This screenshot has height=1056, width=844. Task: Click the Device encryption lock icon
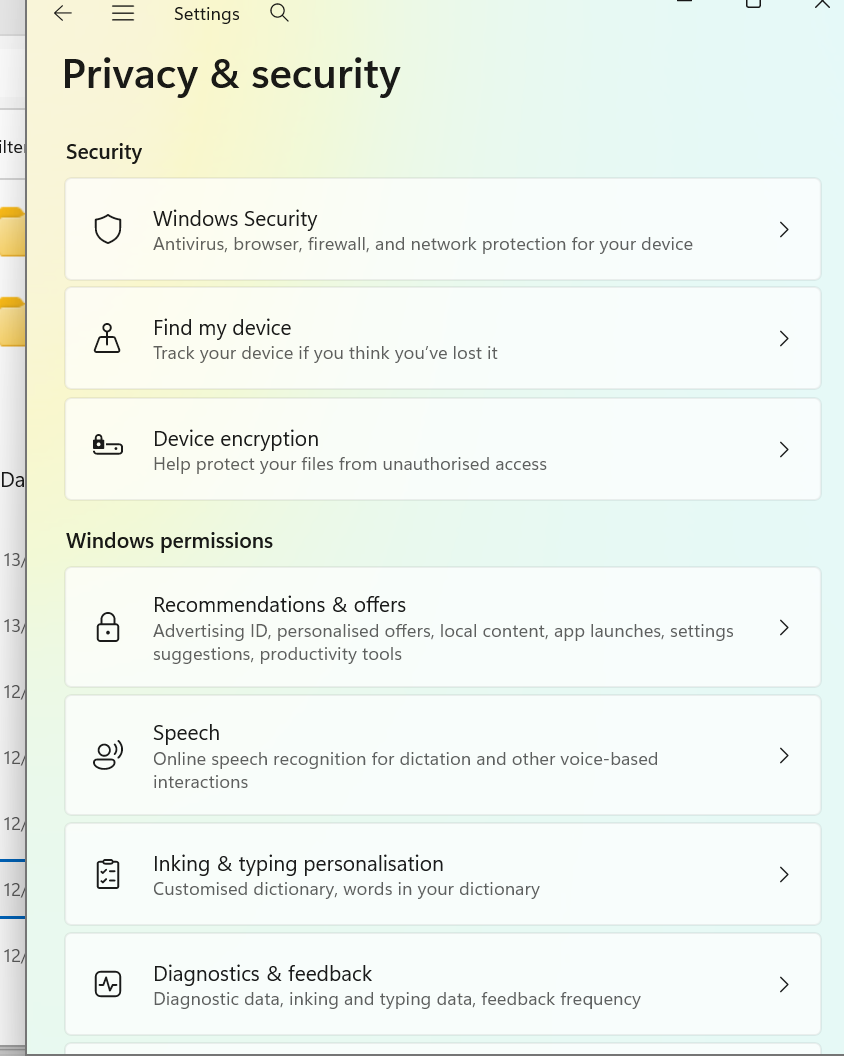108,446
